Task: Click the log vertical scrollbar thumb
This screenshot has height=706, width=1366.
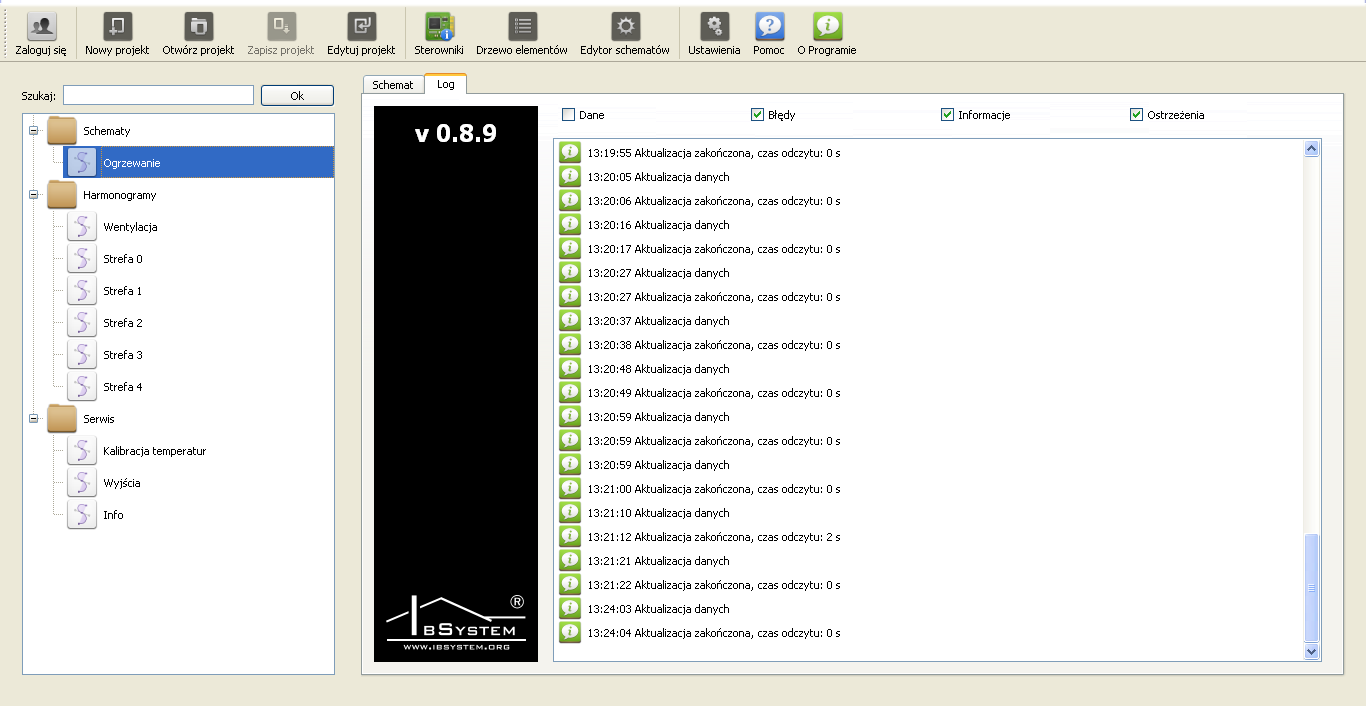Action: 1312,588
